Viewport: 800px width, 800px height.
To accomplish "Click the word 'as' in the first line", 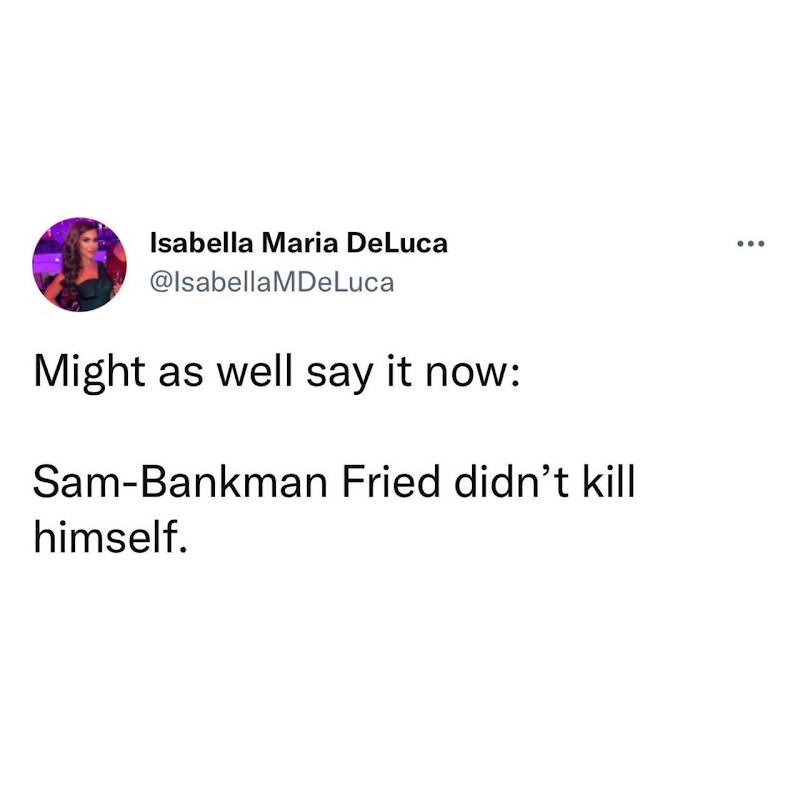I will [x=181, y=376].
